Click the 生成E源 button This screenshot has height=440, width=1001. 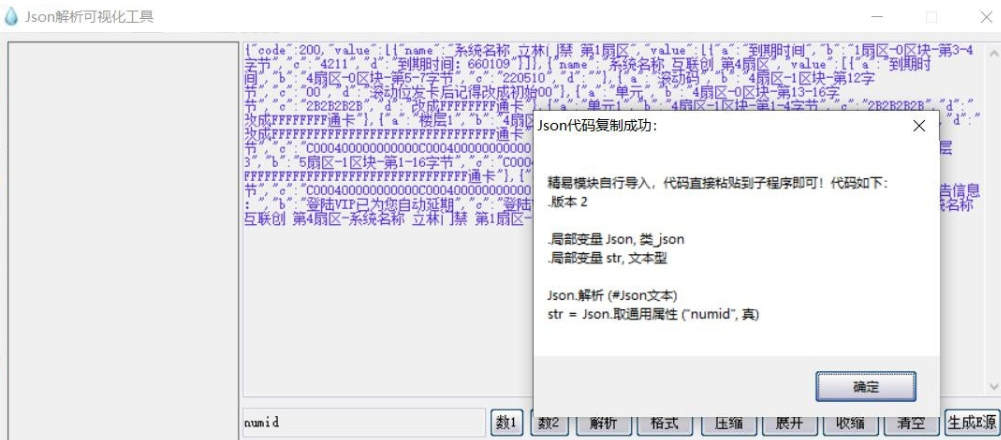click(x=971, y=423)
